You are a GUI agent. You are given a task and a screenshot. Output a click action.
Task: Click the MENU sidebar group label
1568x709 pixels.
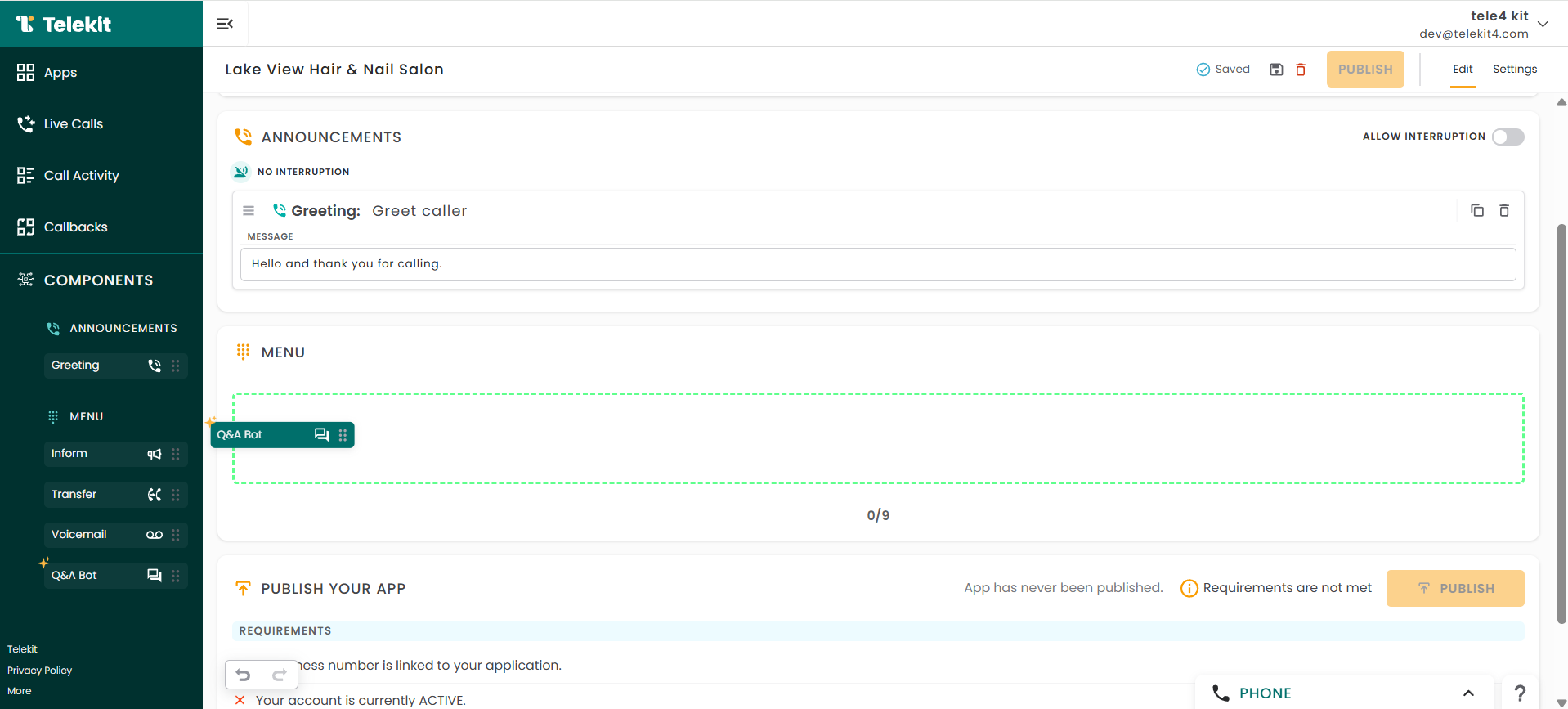point(87,416)
